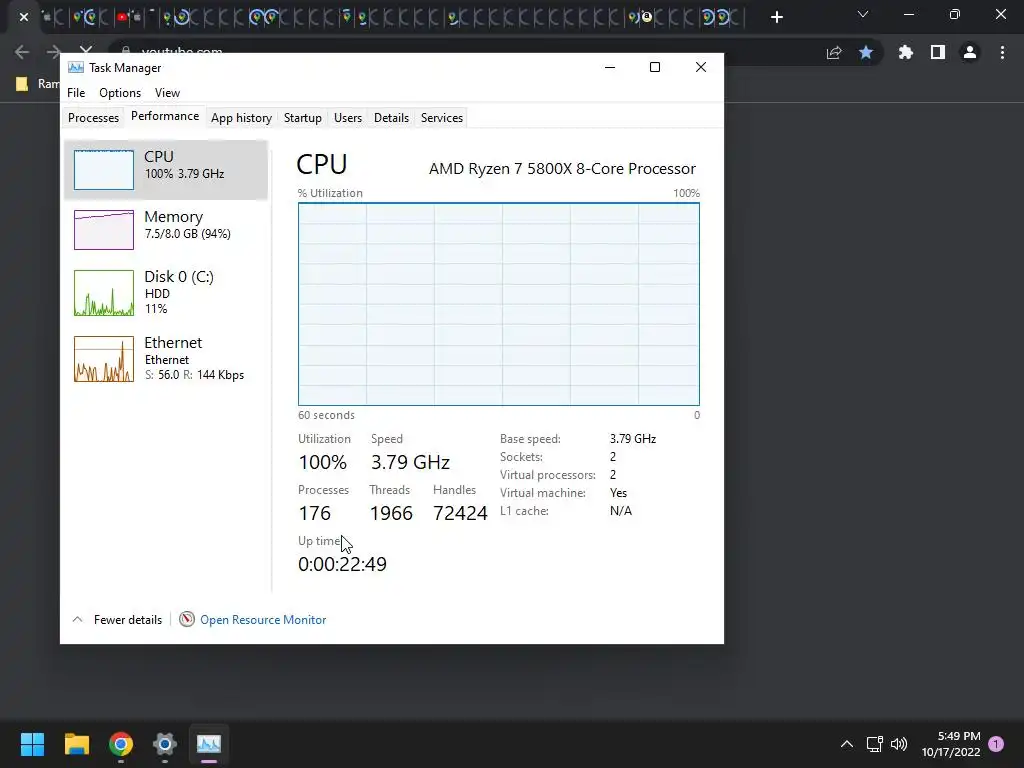This screenshot has width=1024, height=768.
Task: Click the Task Manager taskbar icon
Action: (x=209, y=744)
